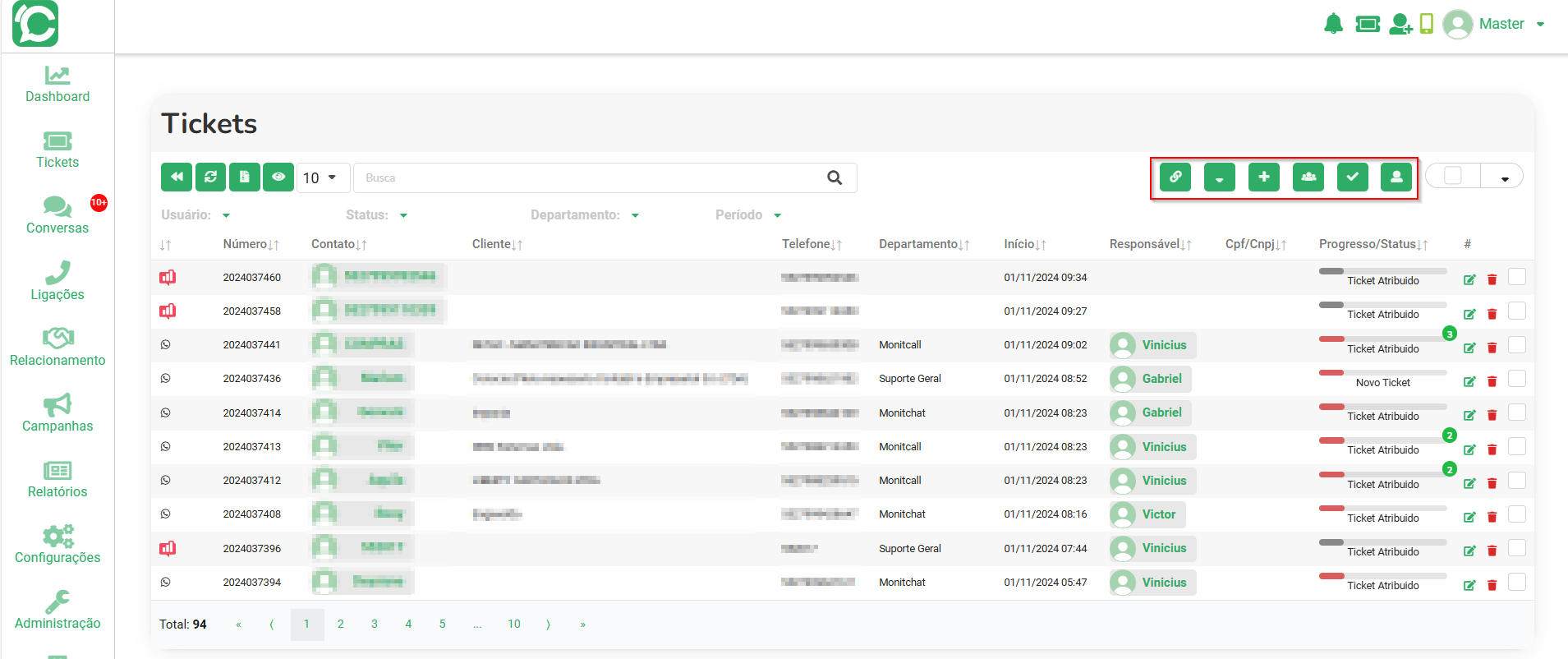This screenshot has height=659, width=1568.
Task: Toggle the eye visibility button
Action: tap(278, 177)
